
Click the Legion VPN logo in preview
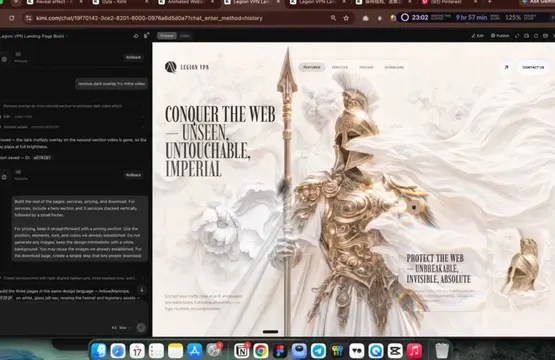pyautogui.click(x=187, y=67)
